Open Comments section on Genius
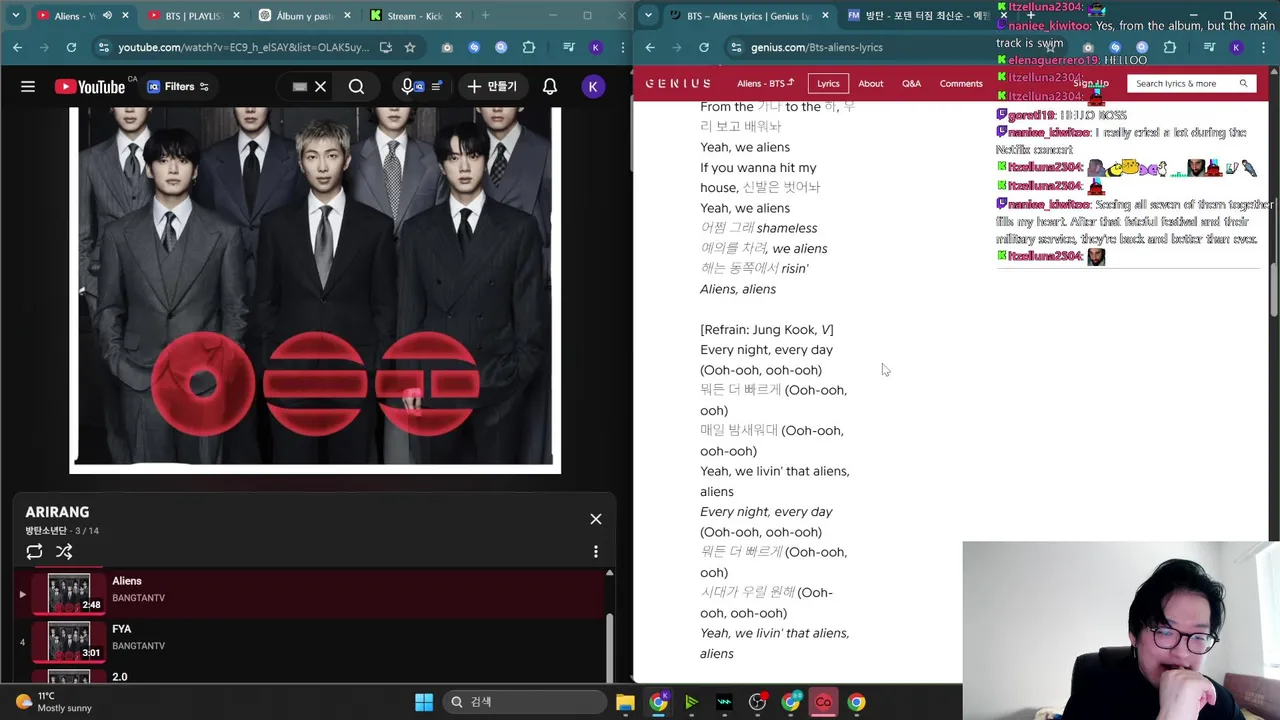The image size is (1280, 720). 961,83
